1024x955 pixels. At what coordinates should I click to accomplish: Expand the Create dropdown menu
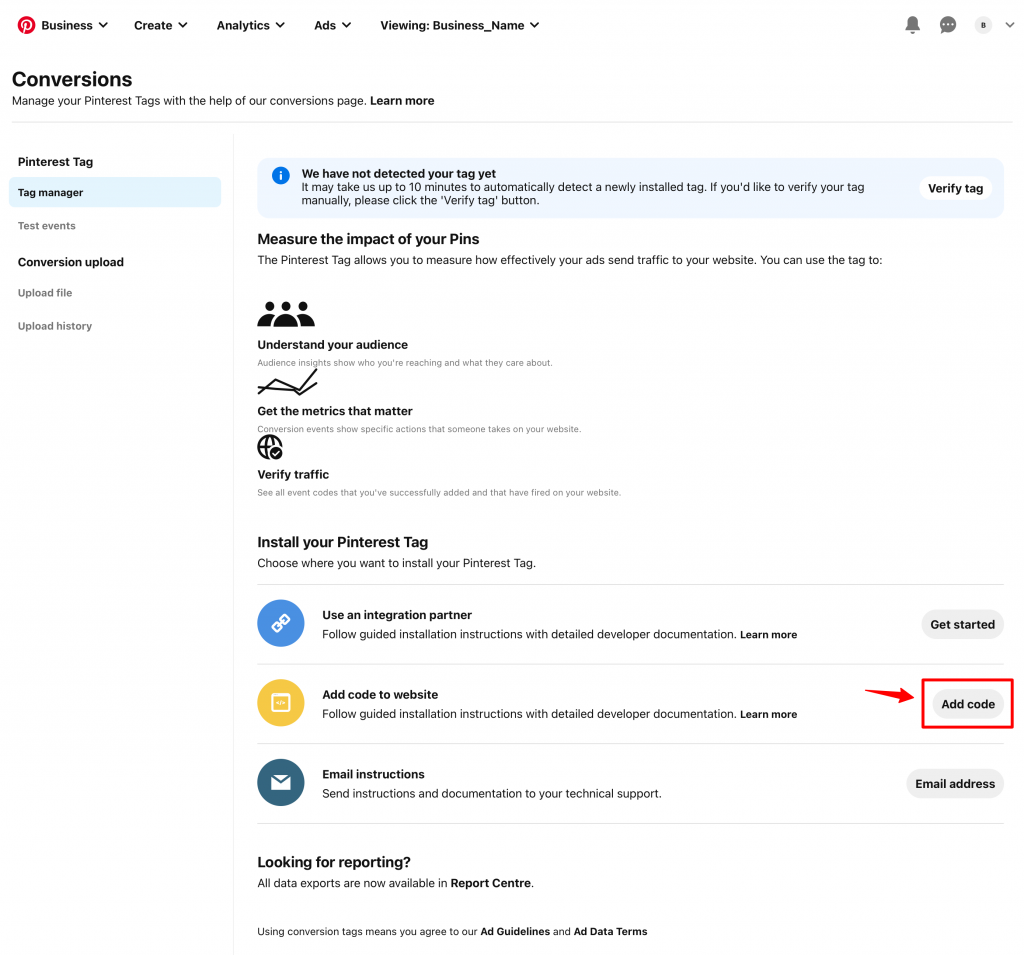tap(161, 25)
